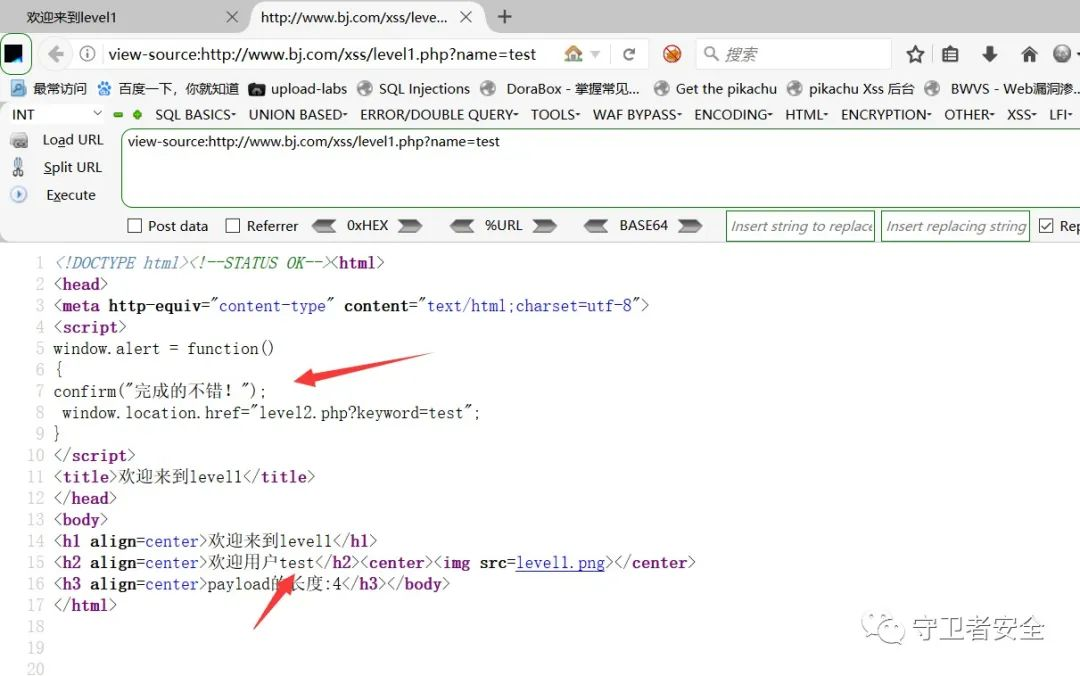Tick the Referrer checkbox

[233, 226]
